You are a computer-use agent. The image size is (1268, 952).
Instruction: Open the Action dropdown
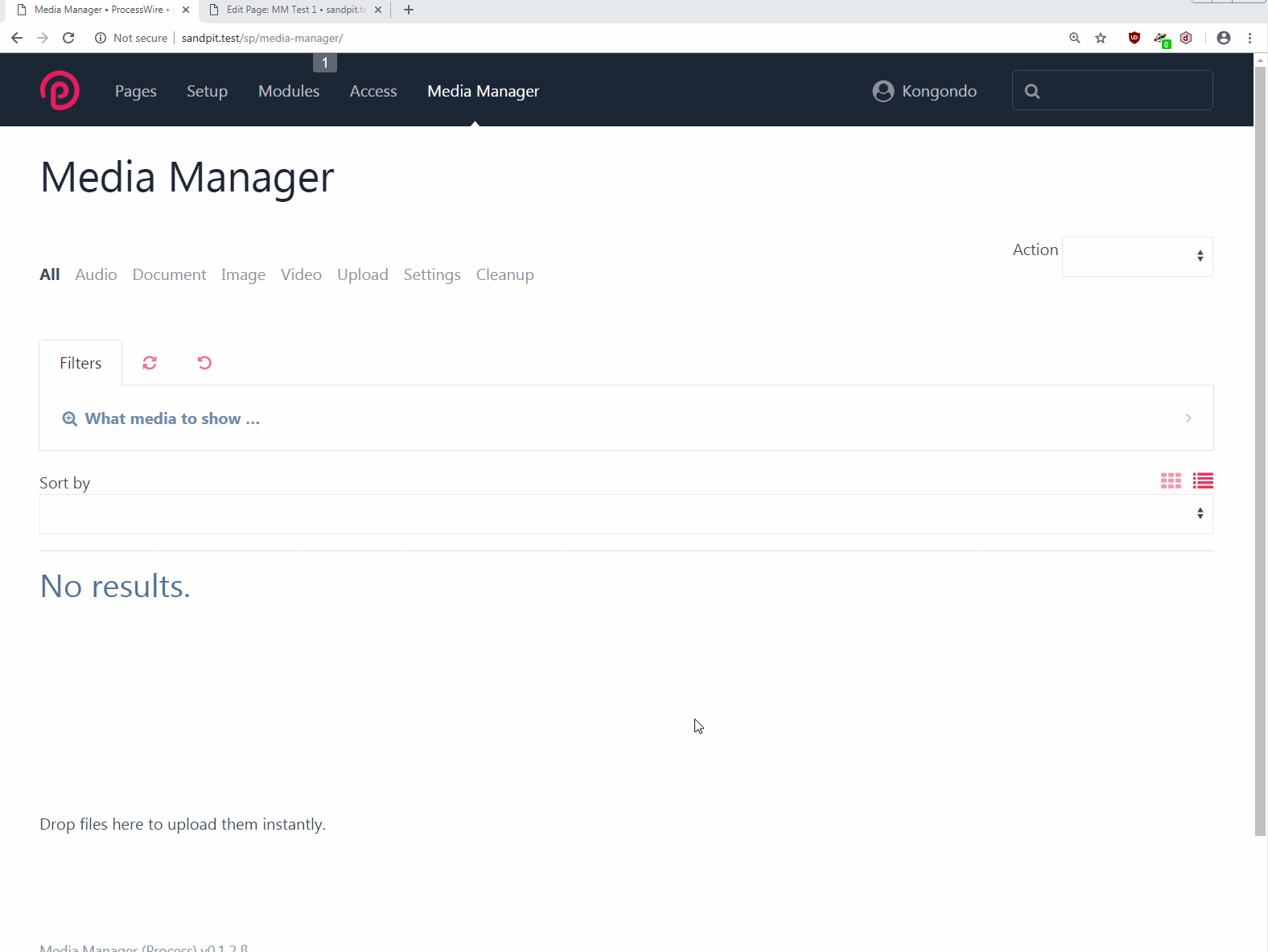tap(1137, 257)
